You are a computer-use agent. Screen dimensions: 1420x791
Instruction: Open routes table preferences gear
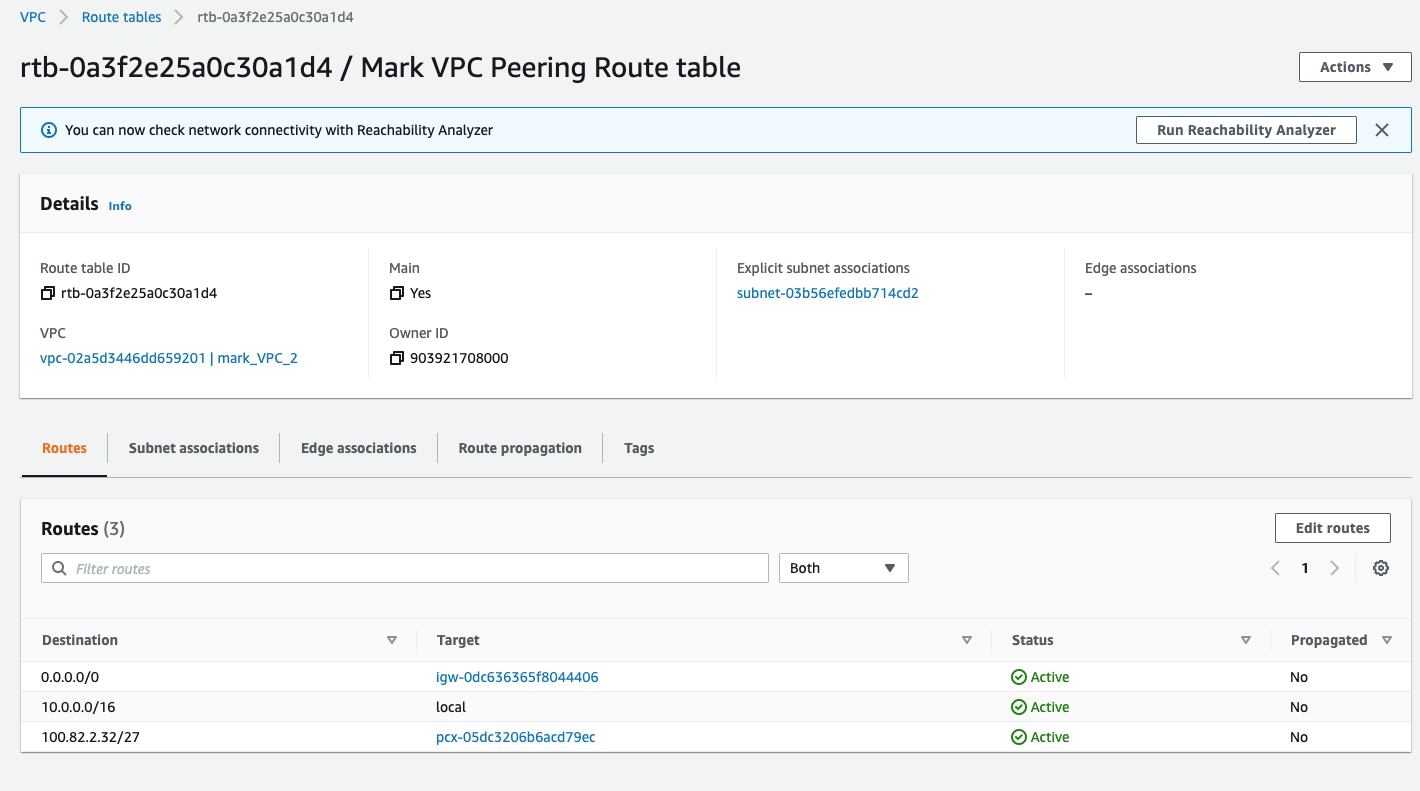1381,568
